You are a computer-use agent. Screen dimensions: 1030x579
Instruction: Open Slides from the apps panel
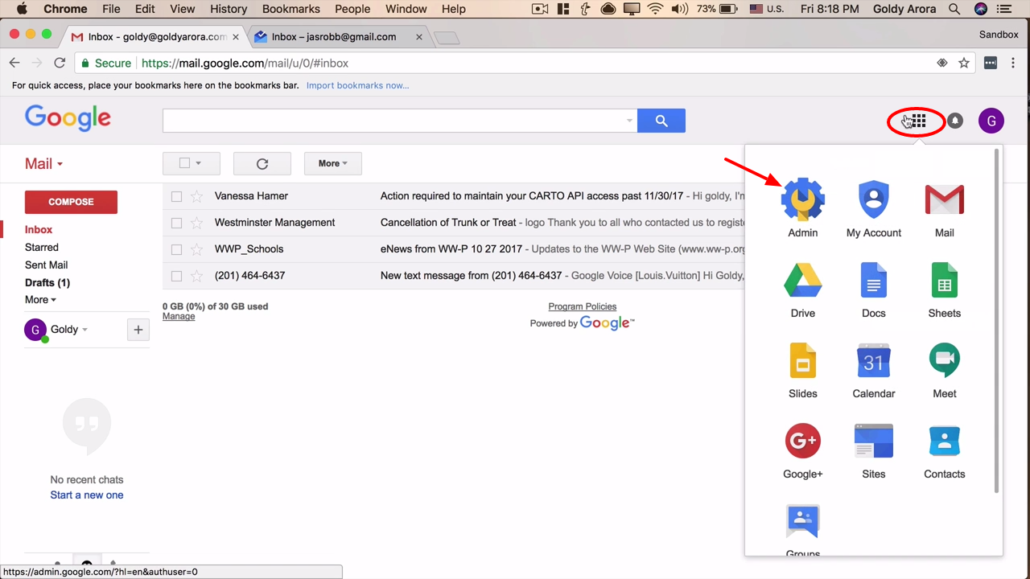coord(802,369)
